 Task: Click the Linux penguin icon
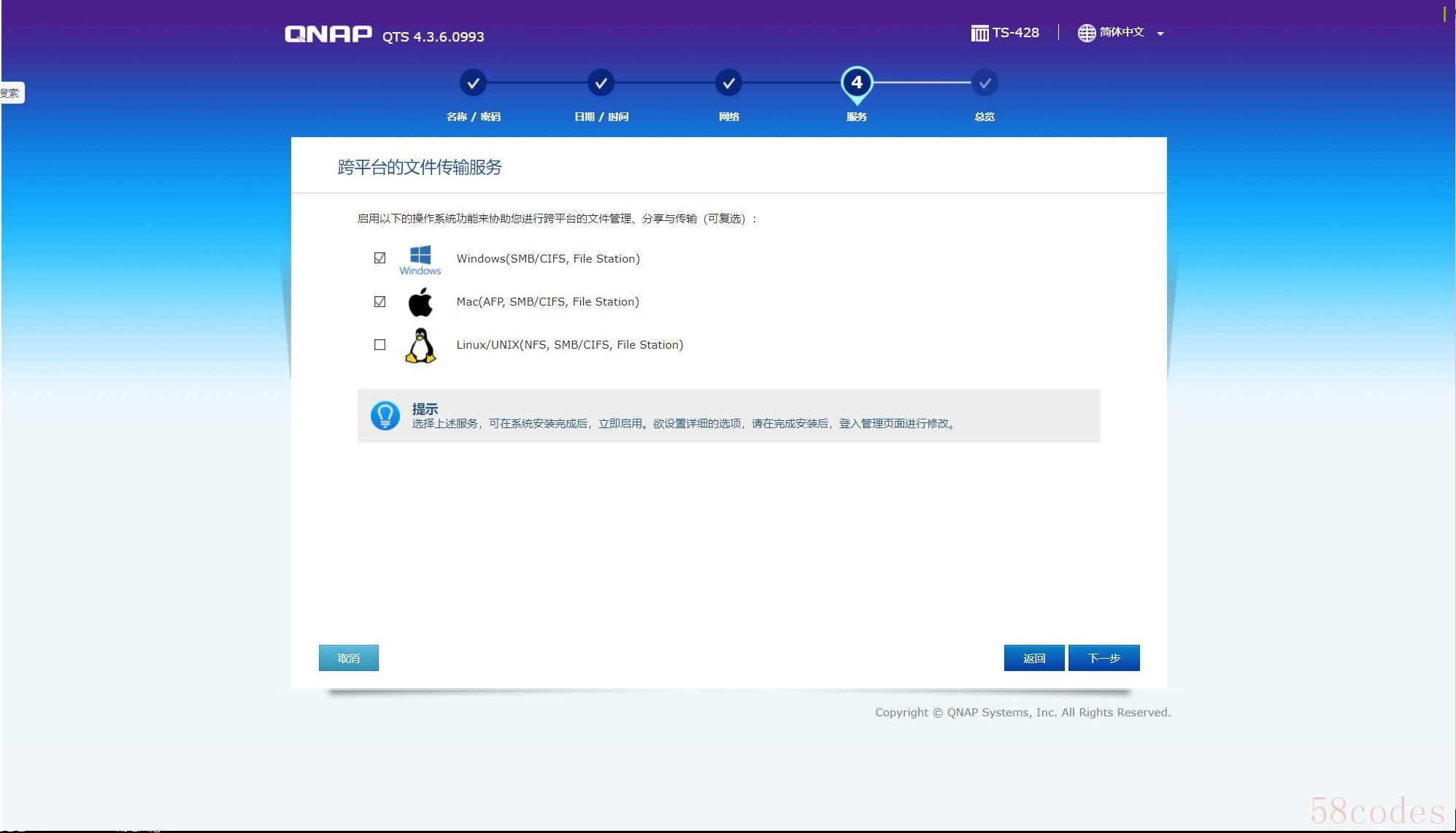pos(420,345)
